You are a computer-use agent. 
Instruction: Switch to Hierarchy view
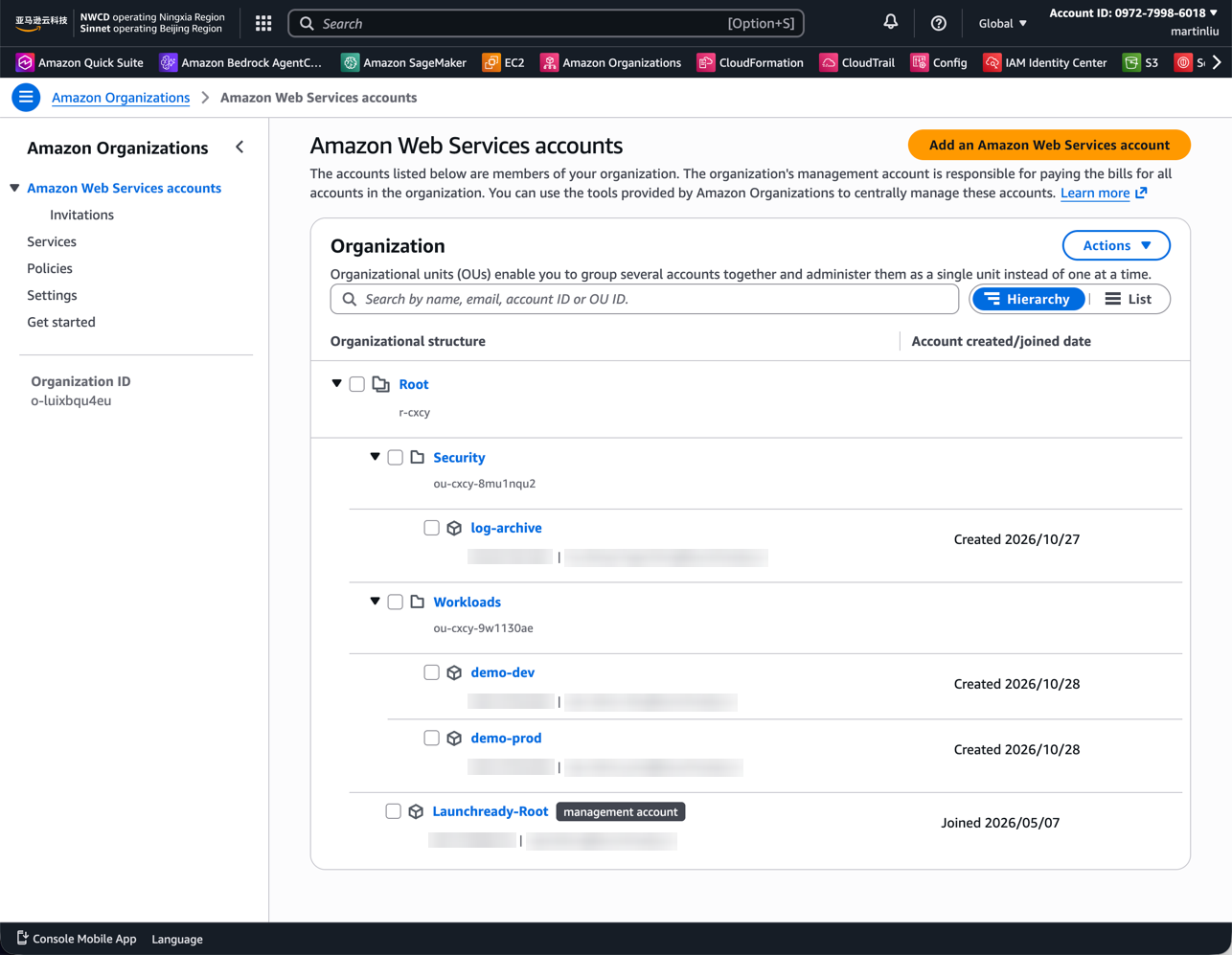pyautogui.click(x=1029, y=299)
